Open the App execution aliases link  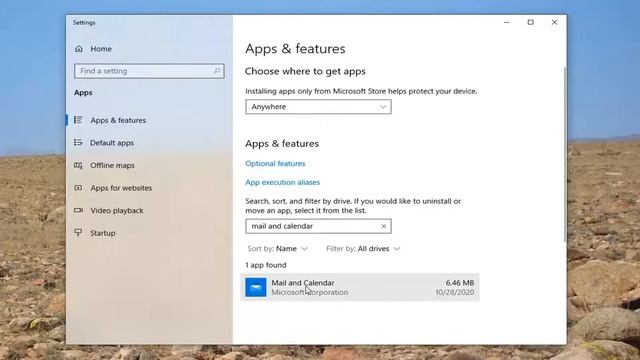click(282, 182)
